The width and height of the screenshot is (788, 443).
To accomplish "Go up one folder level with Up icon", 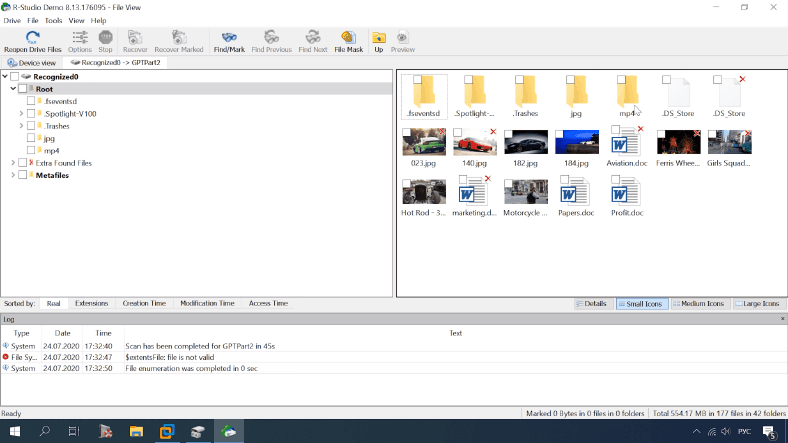I will pyautogui.click(x=379, y=41).
